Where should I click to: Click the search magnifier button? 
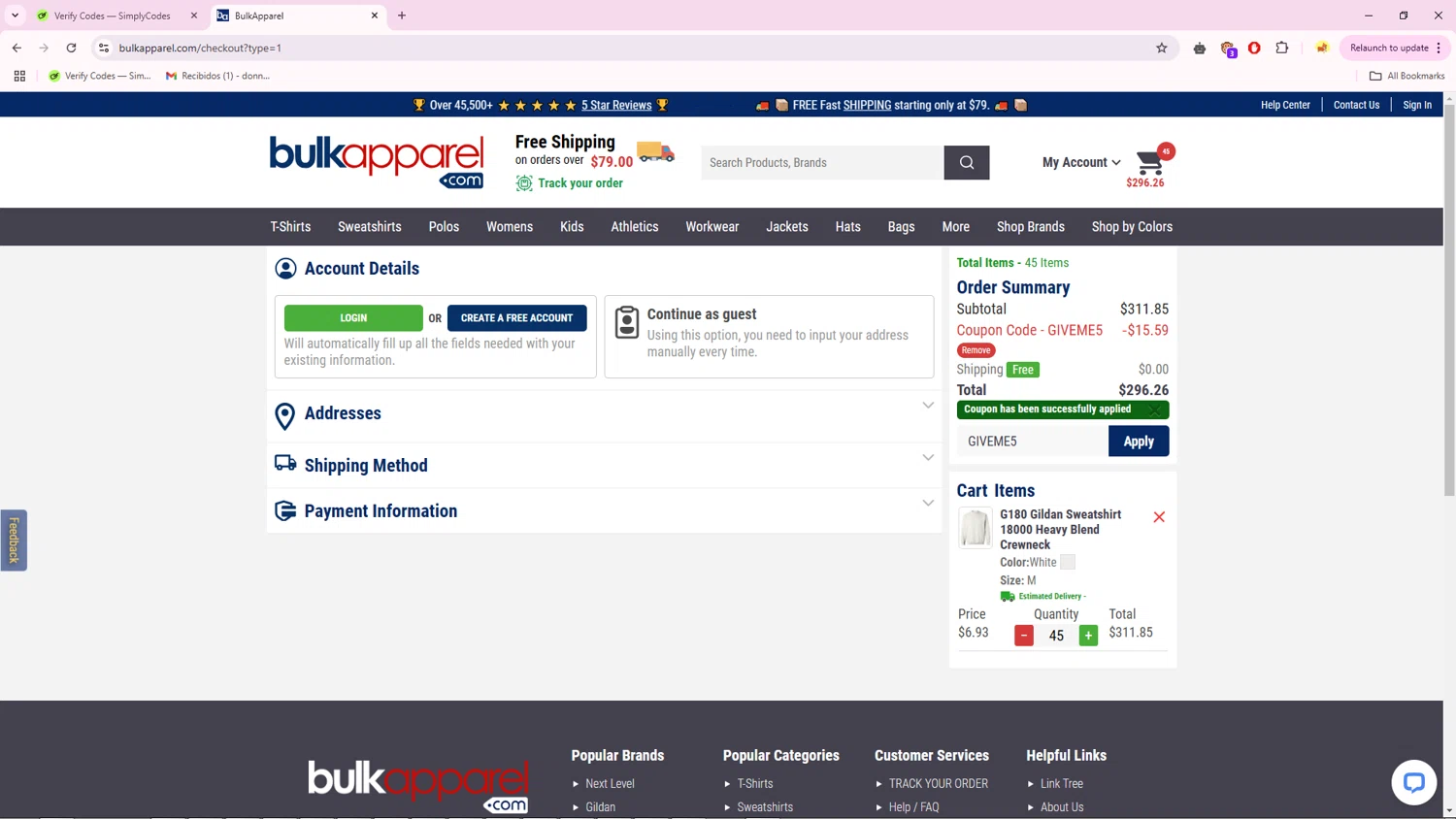(967, 163)
